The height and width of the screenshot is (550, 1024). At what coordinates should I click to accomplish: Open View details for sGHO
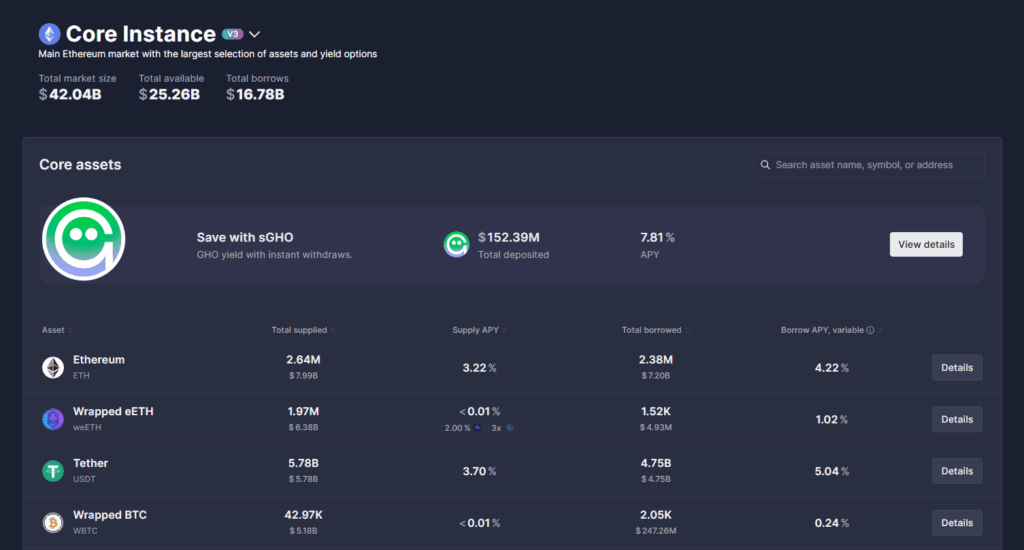coord(926,244)
